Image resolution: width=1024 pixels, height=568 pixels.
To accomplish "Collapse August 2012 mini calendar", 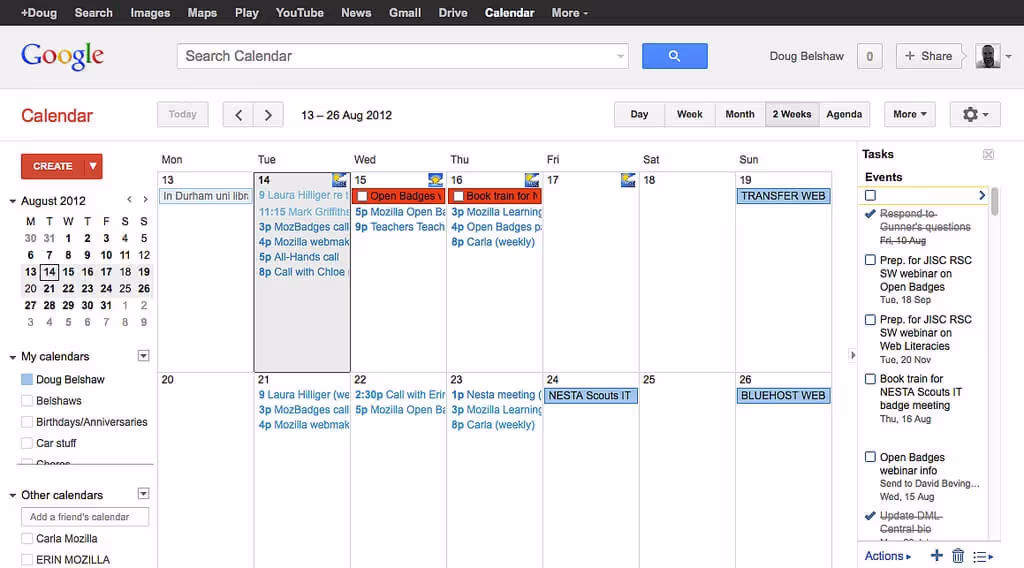I will pyautogui.click(x=12, y=201).
